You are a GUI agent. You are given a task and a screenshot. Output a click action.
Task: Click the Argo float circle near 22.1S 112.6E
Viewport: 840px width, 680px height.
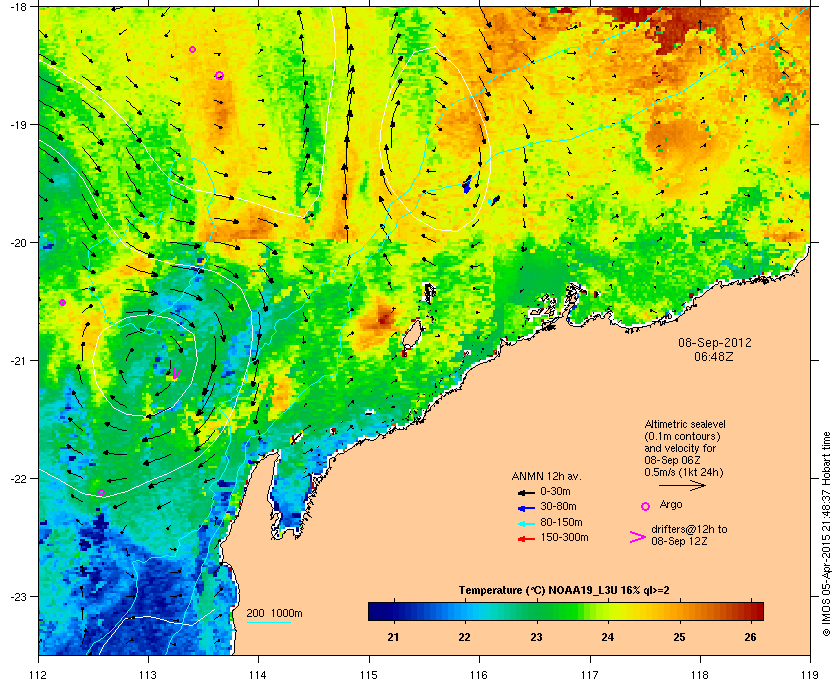[x=101, y=492]
